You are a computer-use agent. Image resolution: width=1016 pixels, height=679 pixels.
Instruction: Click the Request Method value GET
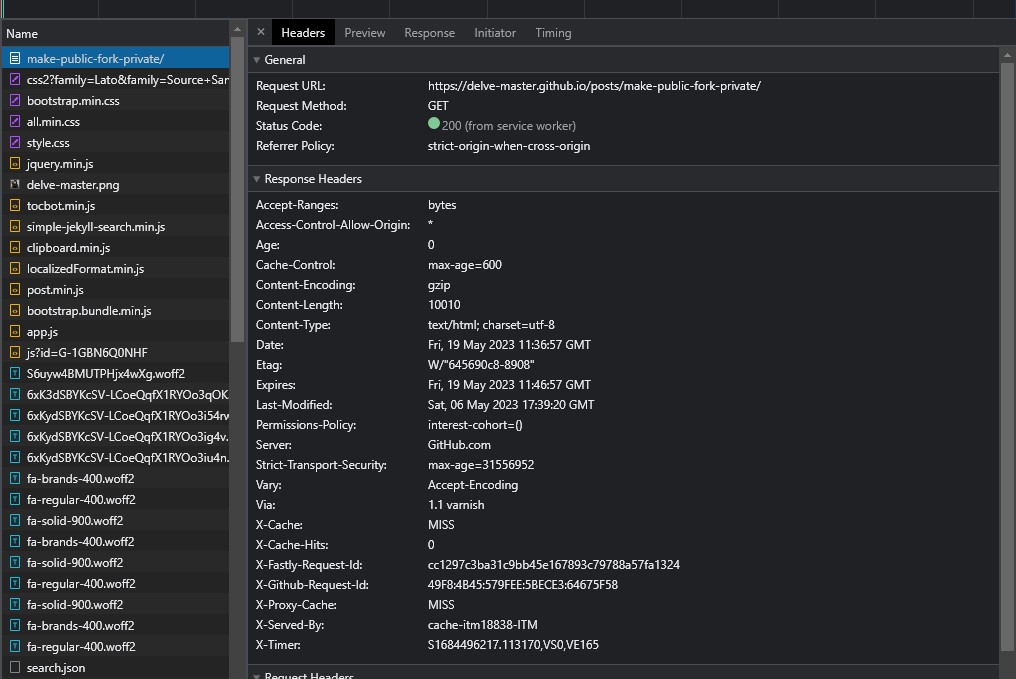438,106
